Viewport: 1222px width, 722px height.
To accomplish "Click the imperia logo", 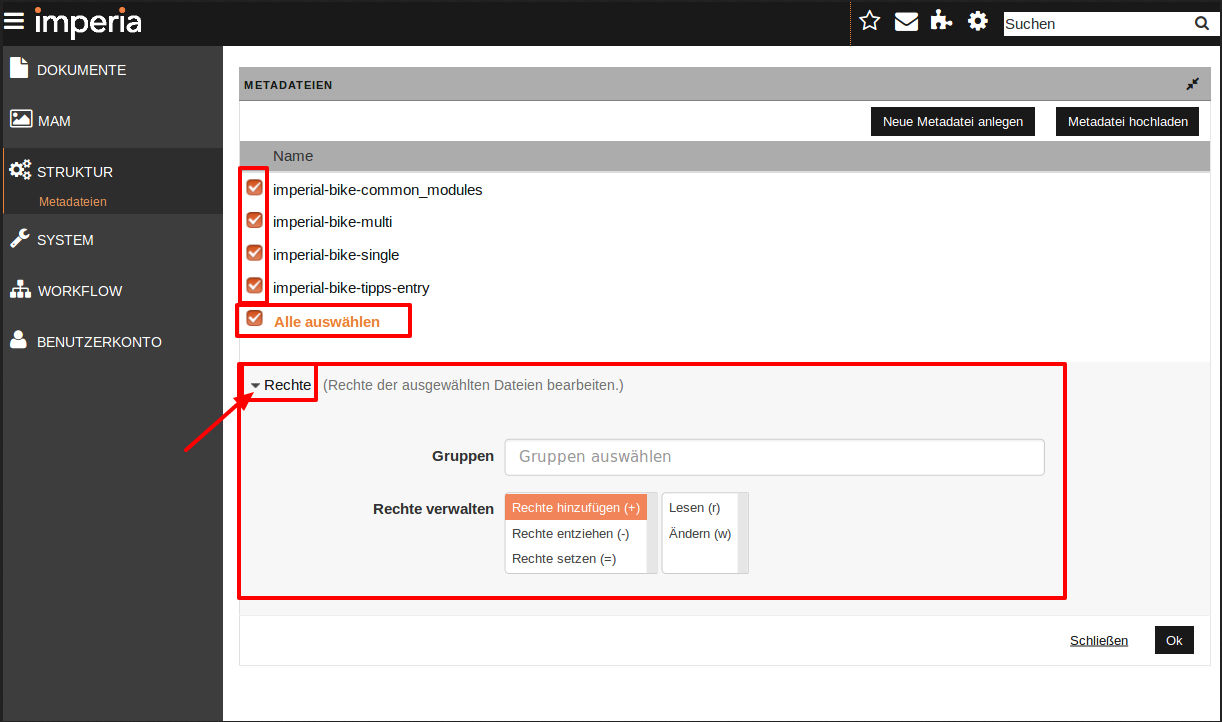I will [x=88, y=22].
